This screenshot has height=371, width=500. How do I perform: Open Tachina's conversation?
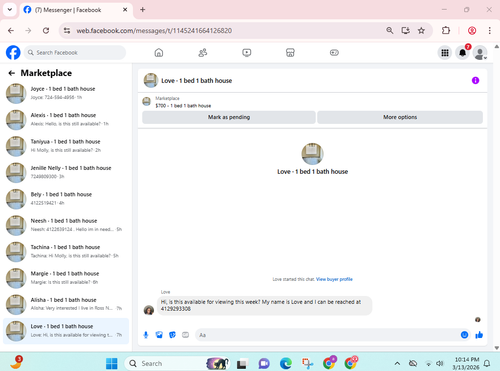66,251
